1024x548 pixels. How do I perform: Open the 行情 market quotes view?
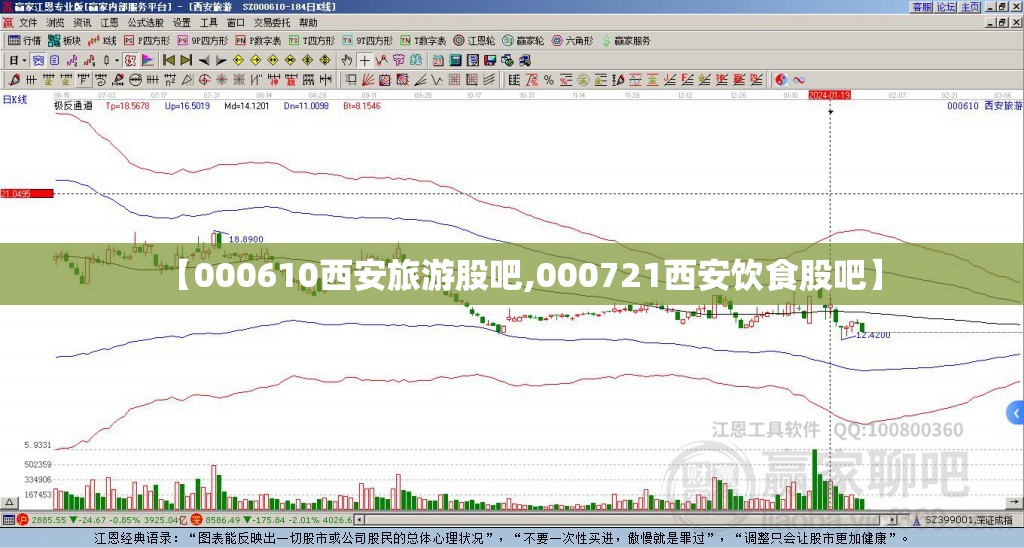(24, 40)
